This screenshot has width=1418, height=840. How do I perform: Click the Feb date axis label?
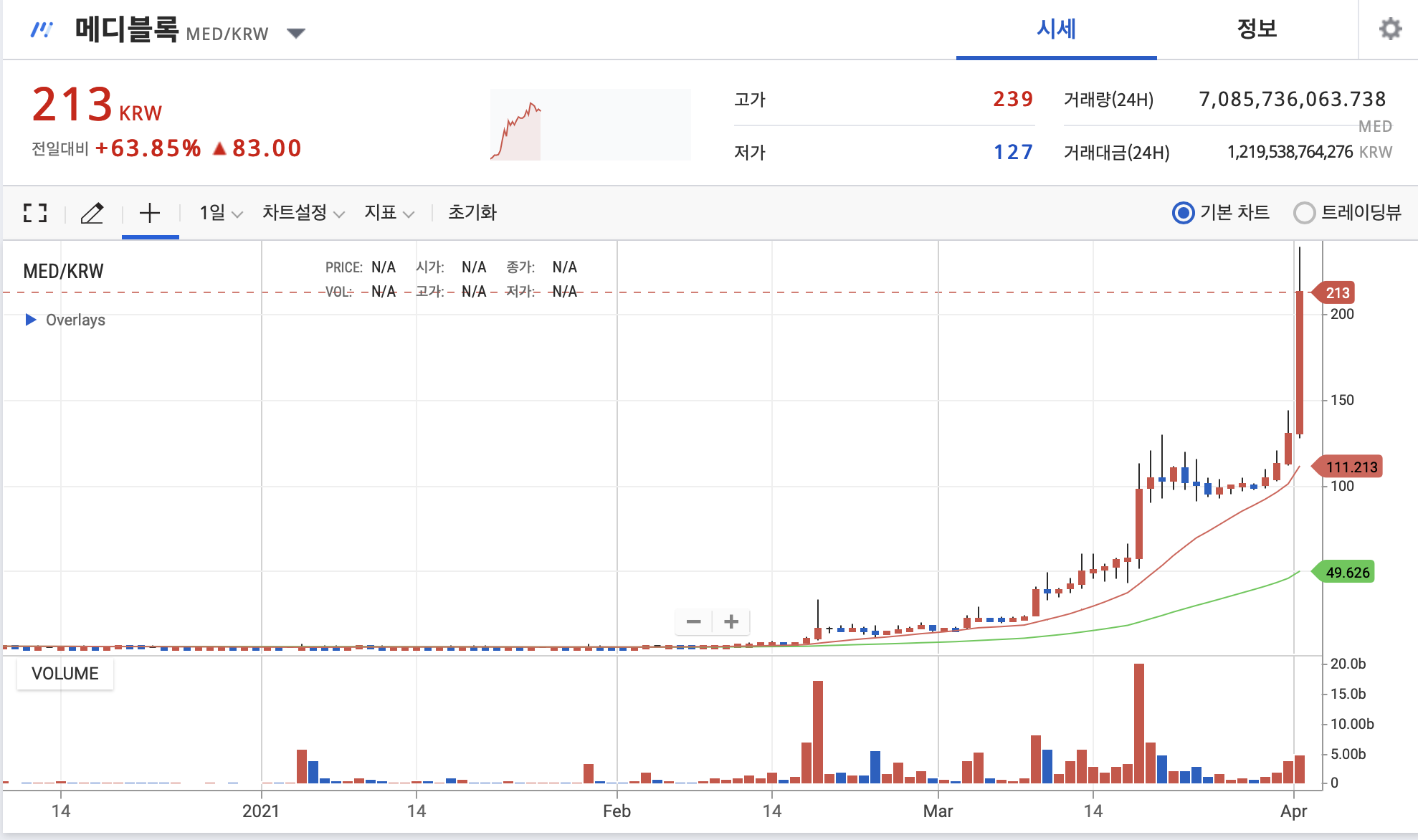tap(617, 811)
